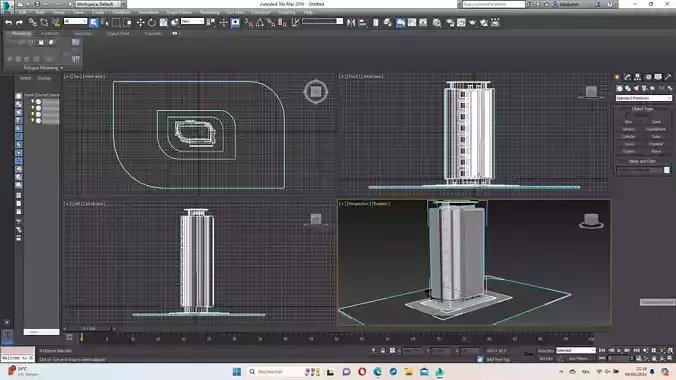Select the Shapes category icon

click(628, 88)
